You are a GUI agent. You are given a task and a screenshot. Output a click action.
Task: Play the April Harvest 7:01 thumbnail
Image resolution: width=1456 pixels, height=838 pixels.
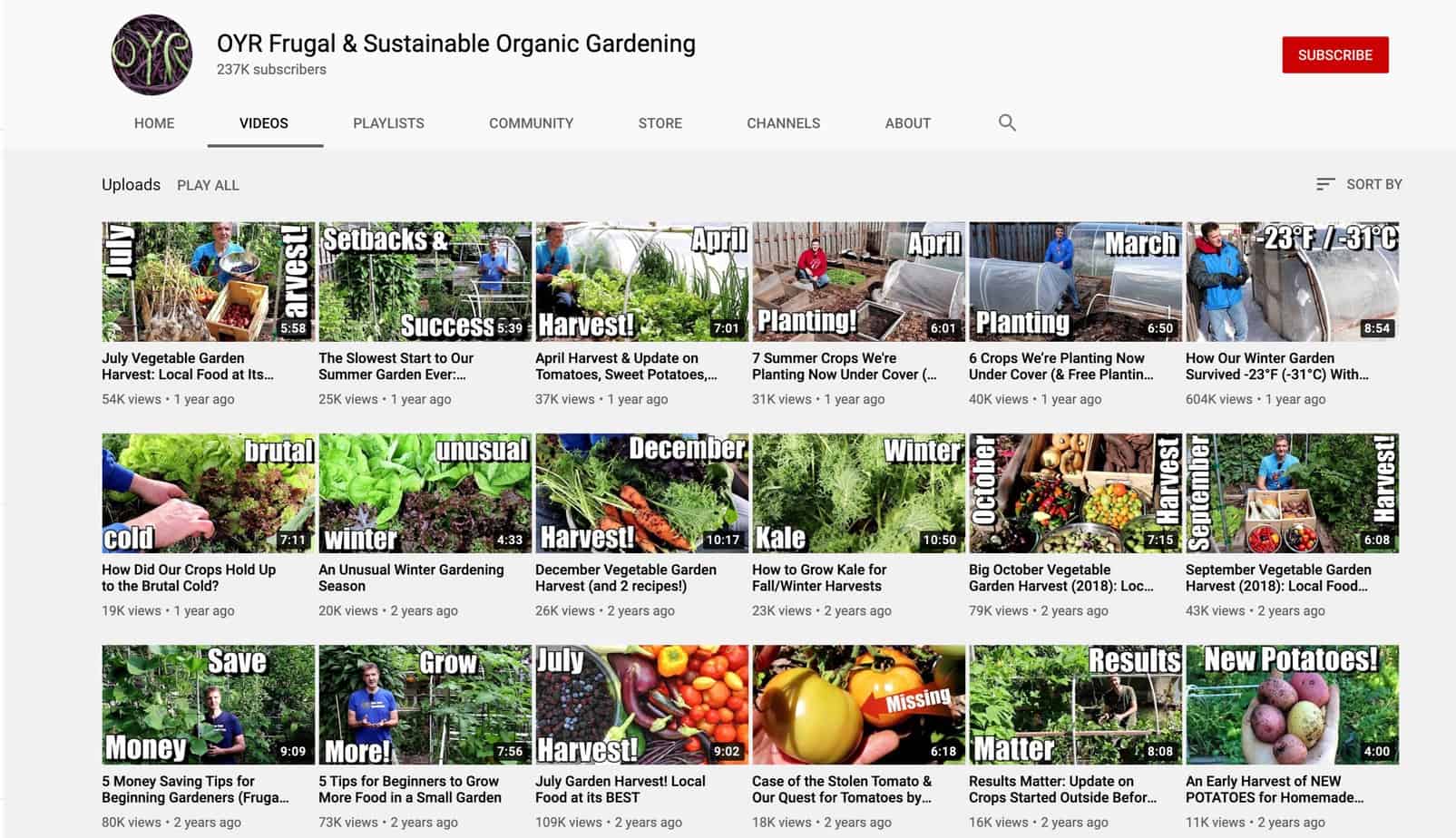pyautogui.click(x=641, y=281)
